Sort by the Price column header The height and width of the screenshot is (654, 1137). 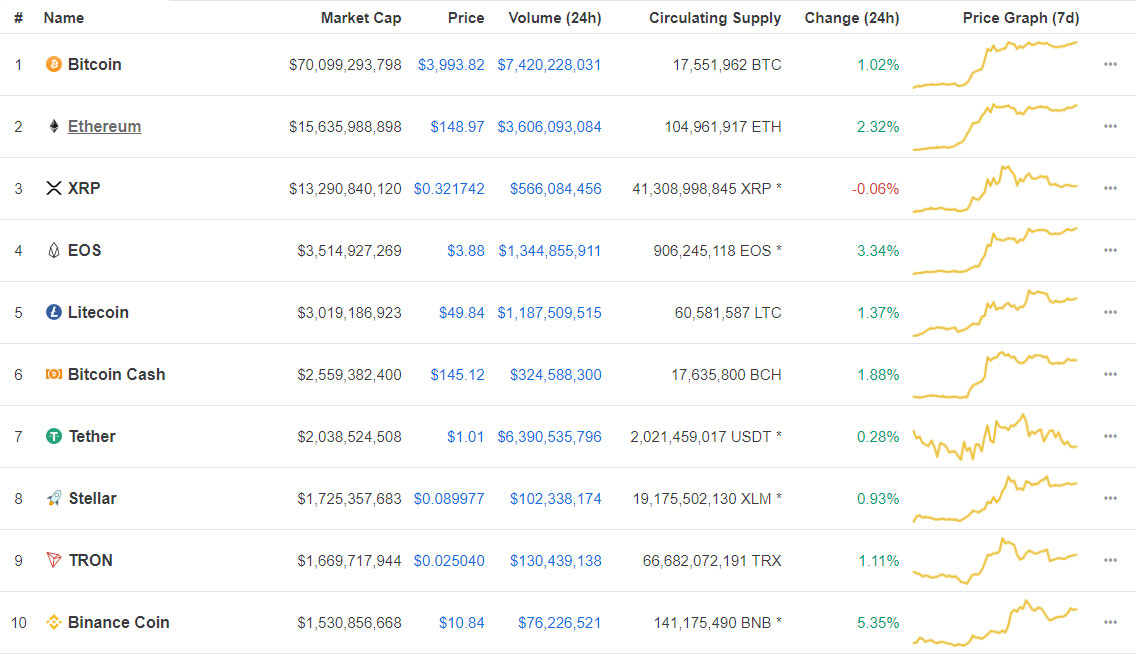click(466, 18)
